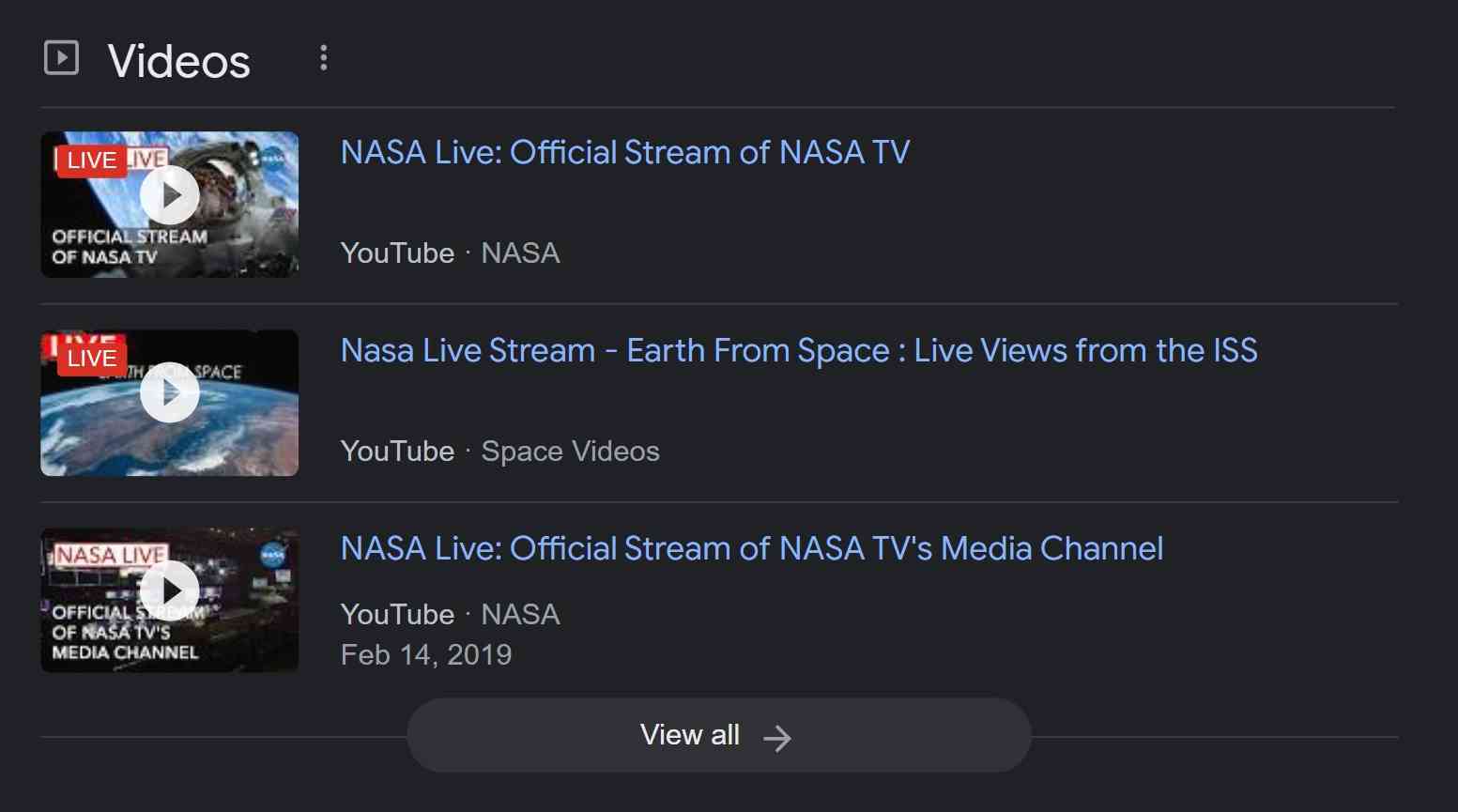Click the play button on the NASA TV thumbnail
Viewport: 1458px width, 812px height.
coord(170,194)
